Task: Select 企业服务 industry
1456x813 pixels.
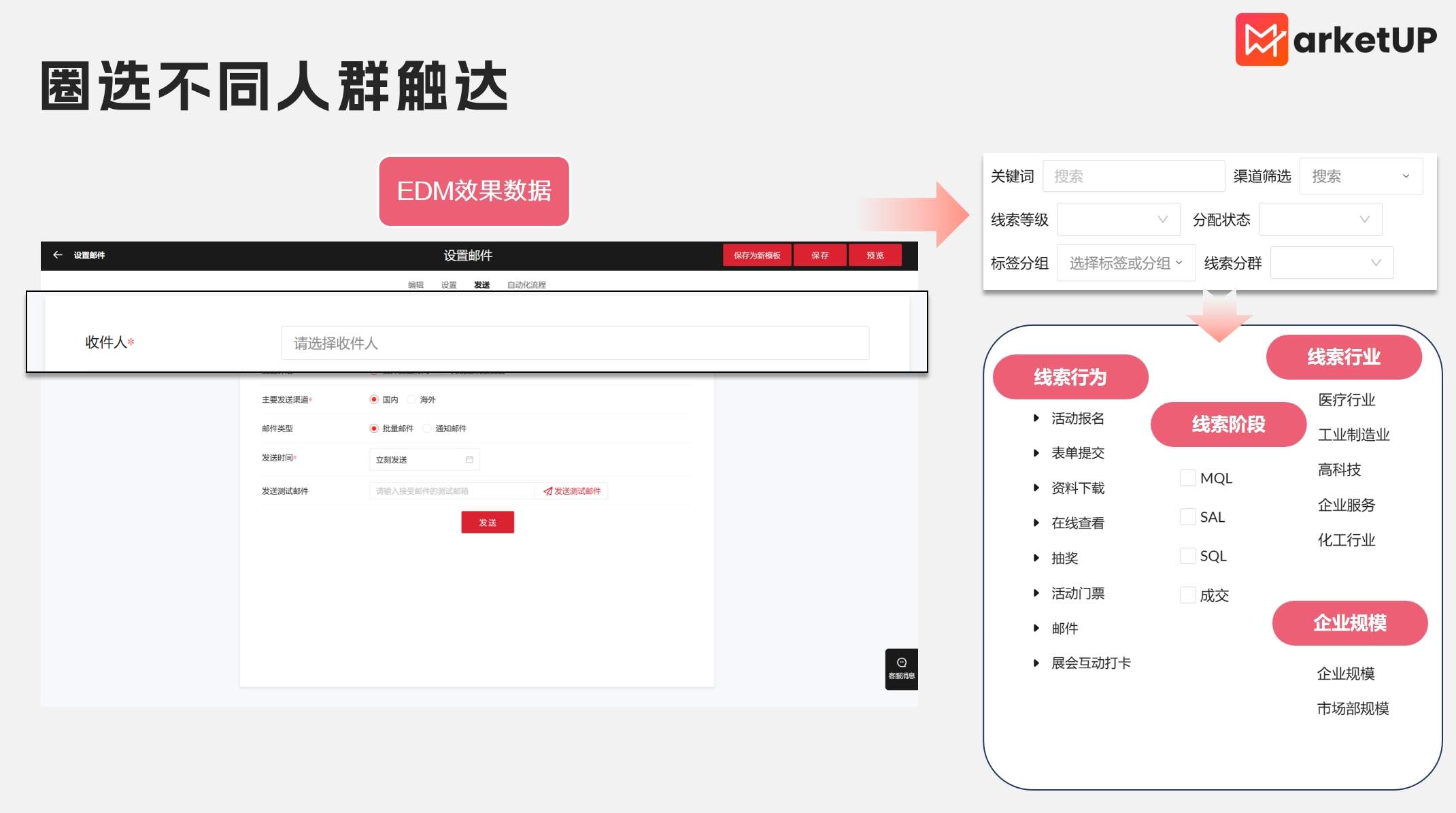Action: click(1347, 505)
